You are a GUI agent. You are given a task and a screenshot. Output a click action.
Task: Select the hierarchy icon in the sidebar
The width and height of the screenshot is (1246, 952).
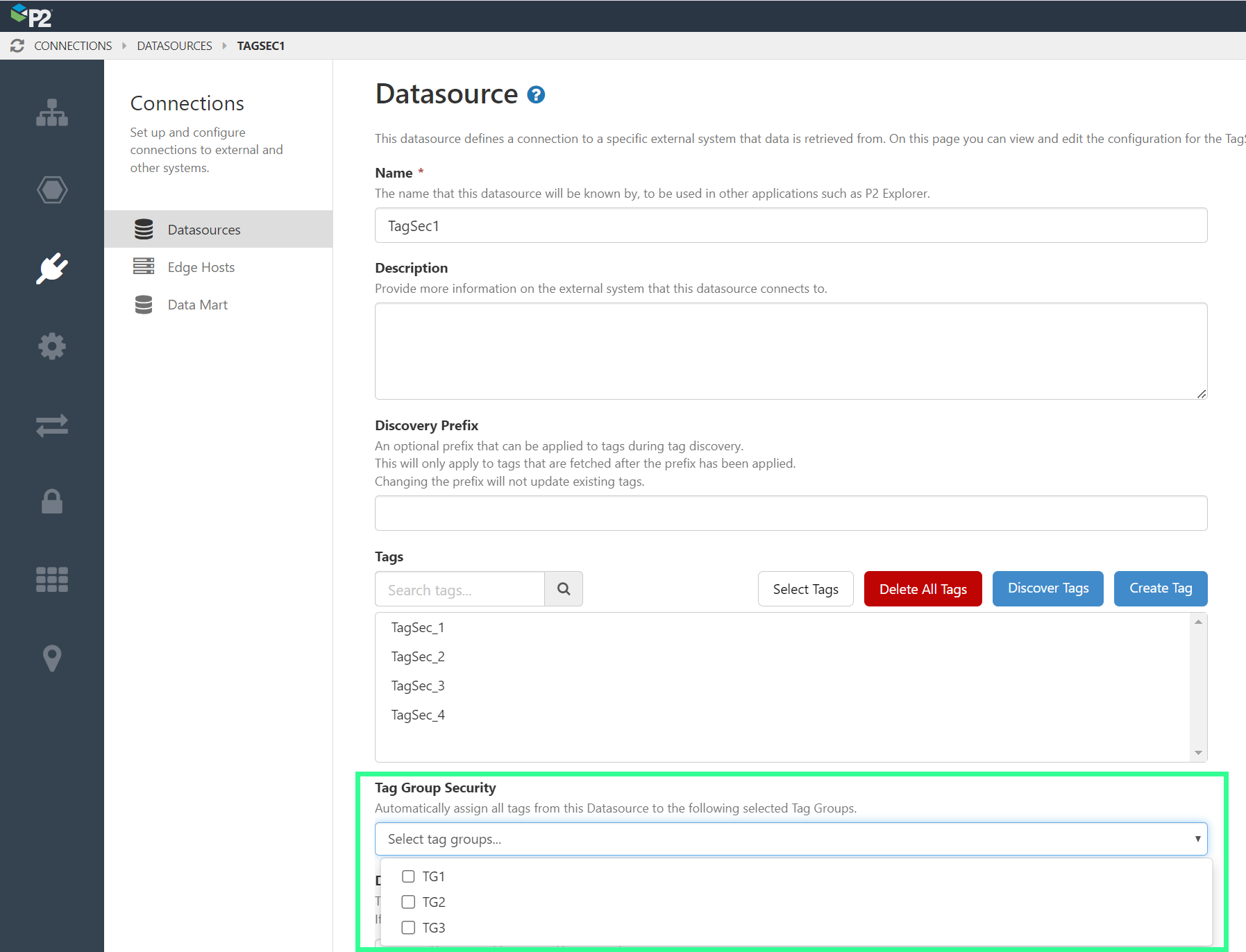click(x=52, y=113)
